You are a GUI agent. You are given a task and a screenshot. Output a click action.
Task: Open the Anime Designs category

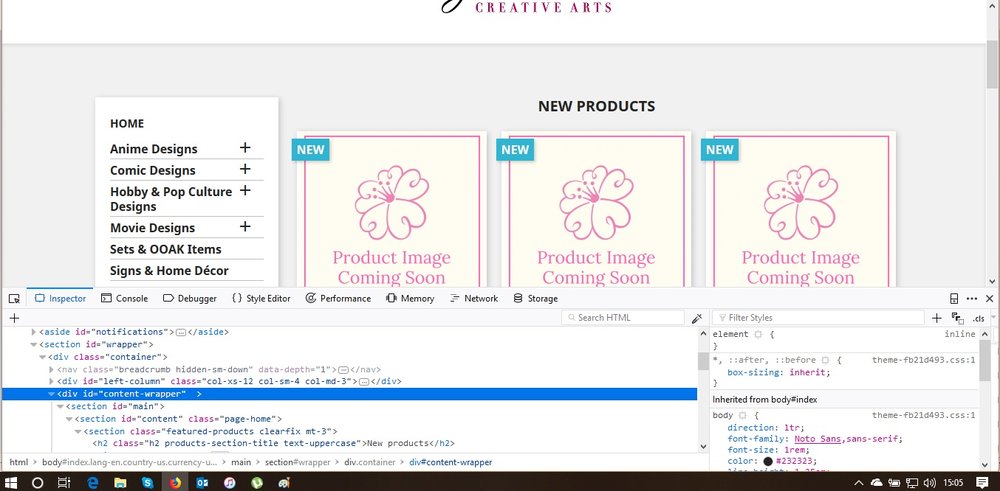click(154, 149)
